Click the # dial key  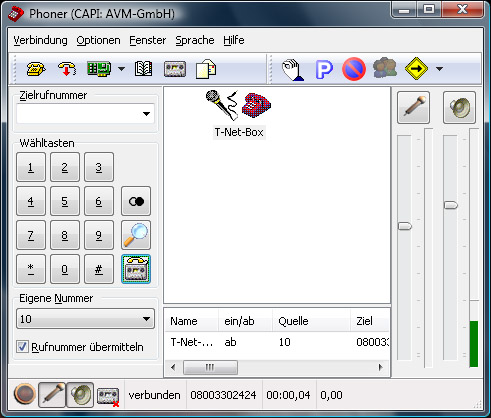[99, 269]
